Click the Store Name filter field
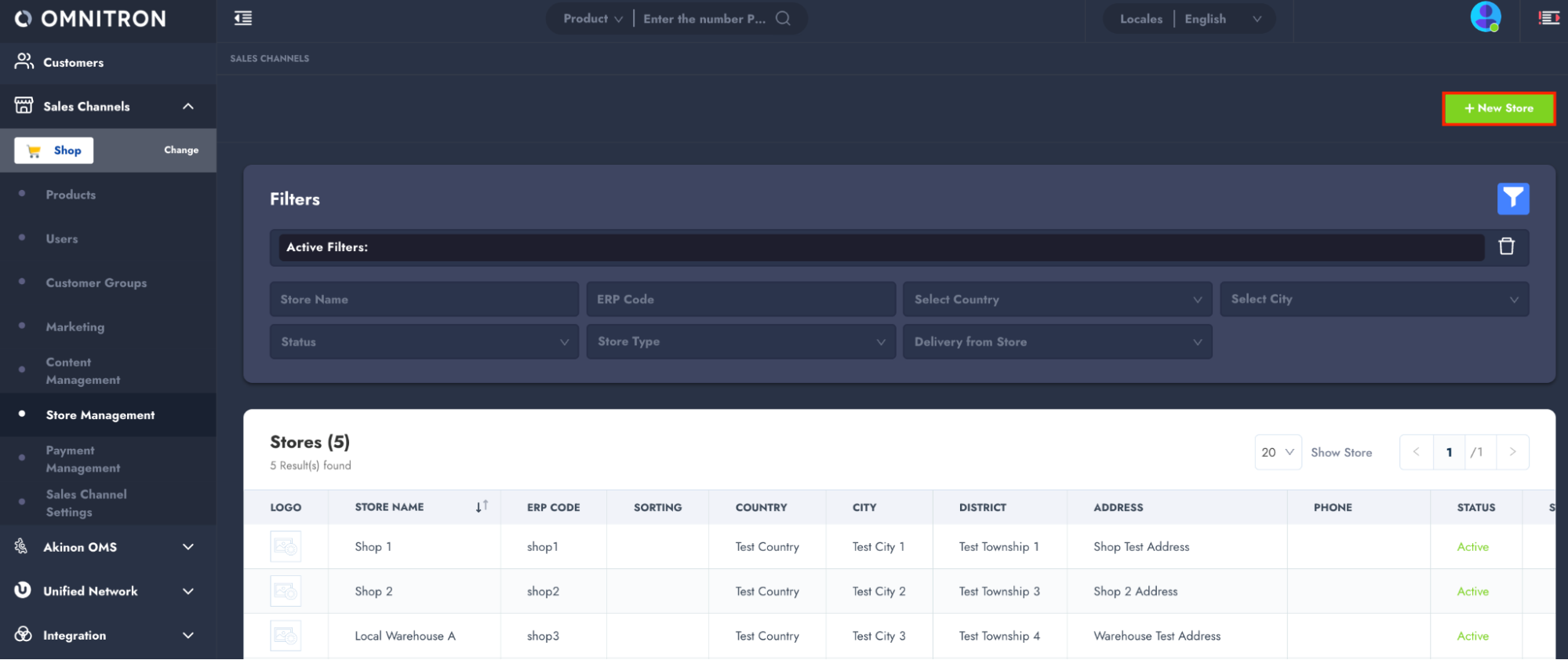The image size is (1568, 660). pos(424,299)
